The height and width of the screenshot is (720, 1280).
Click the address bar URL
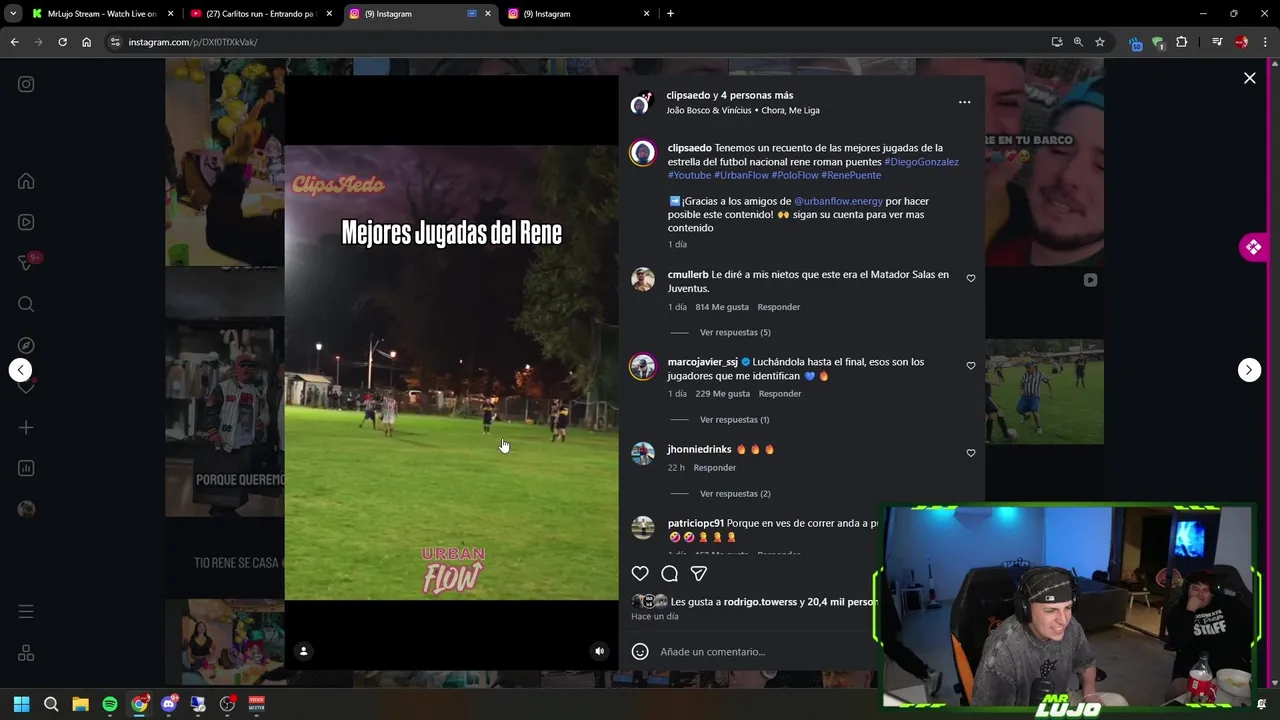(193, 42)
